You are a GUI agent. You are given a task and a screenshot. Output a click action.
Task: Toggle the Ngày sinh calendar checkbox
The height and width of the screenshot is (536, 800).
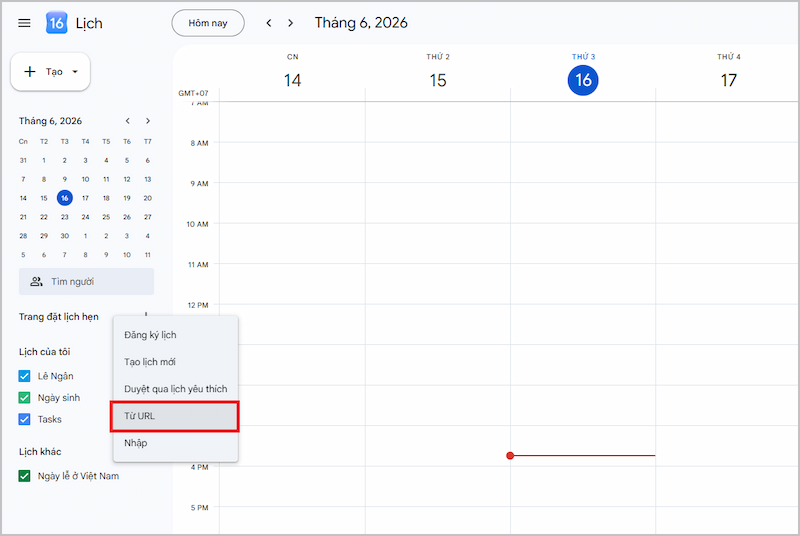24,397
